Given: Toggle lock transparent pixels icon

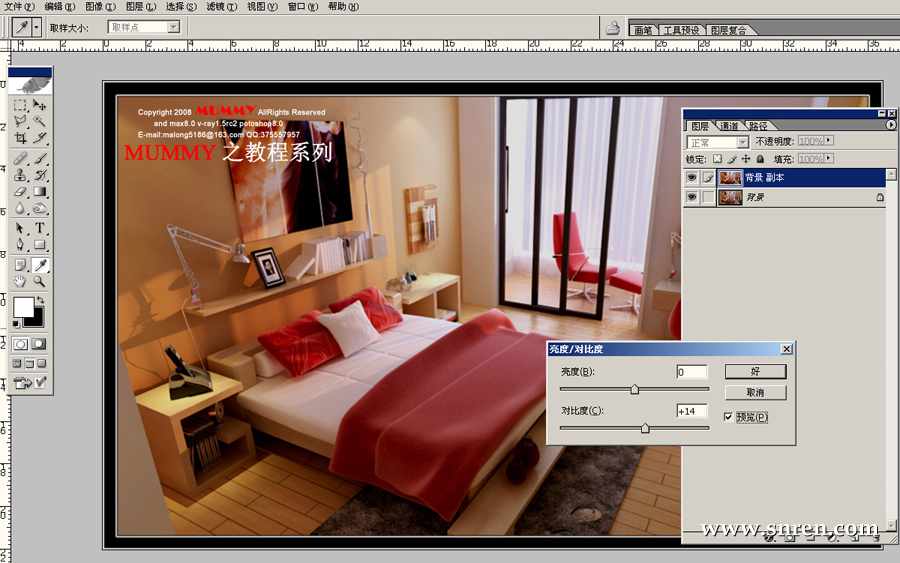Looking at the screenshot, I should [717, 159].
